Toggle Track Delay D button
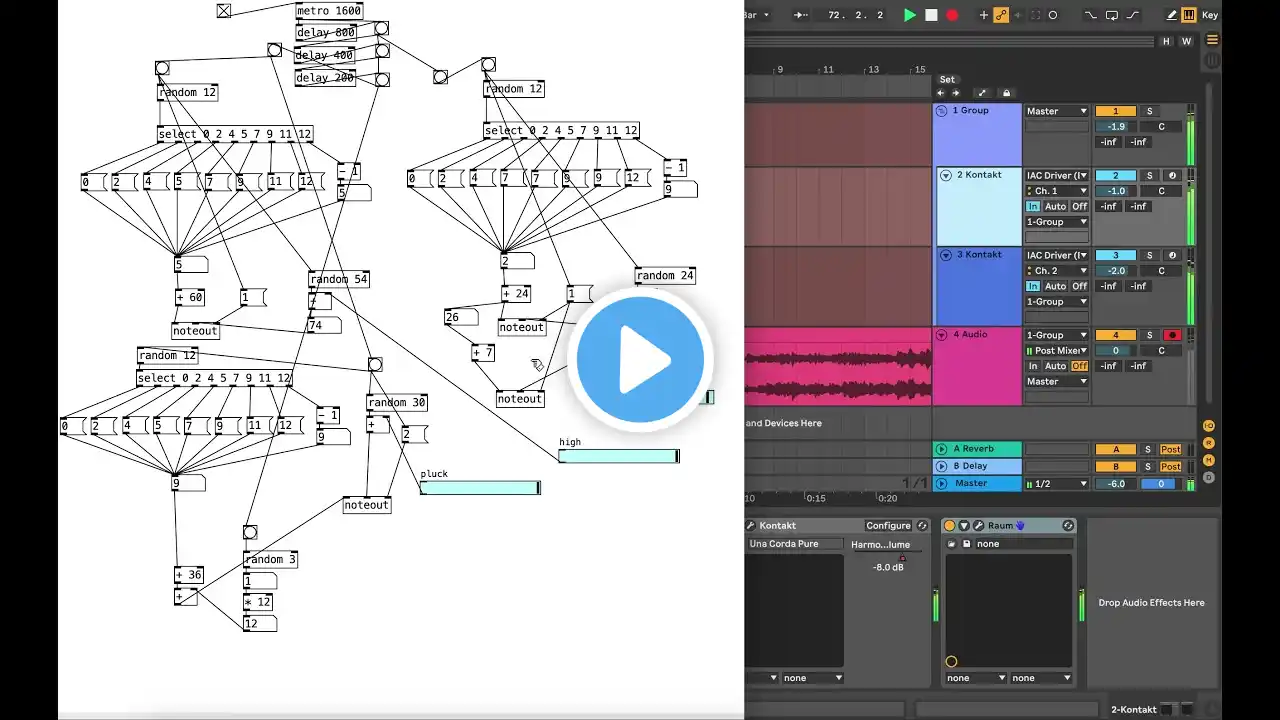This screenshot has width=1280, height=720. click(1209, 477)
